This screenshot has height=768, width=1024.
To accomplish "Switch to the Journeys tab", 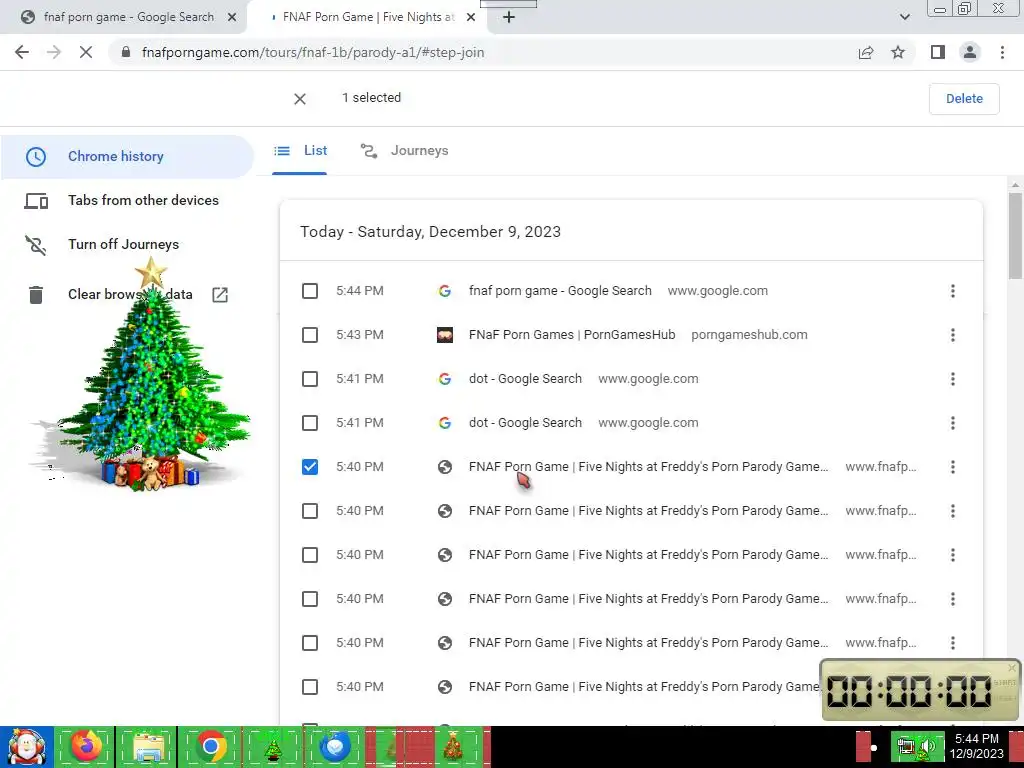I will [x=405, y=151].
